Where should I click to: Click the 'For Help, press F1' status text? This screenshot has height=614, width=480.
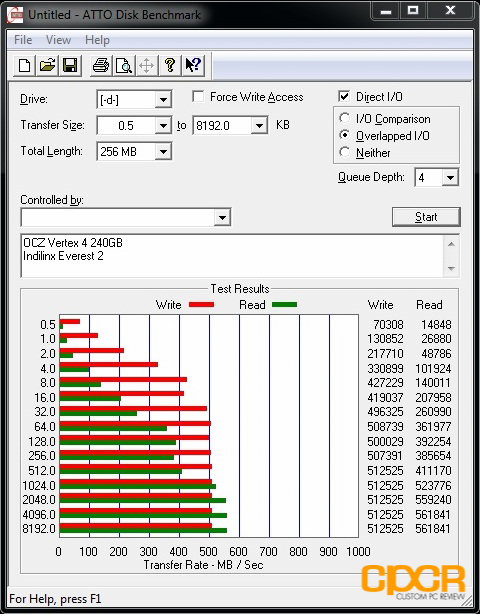pyautogui.click(x=55, y=599)
